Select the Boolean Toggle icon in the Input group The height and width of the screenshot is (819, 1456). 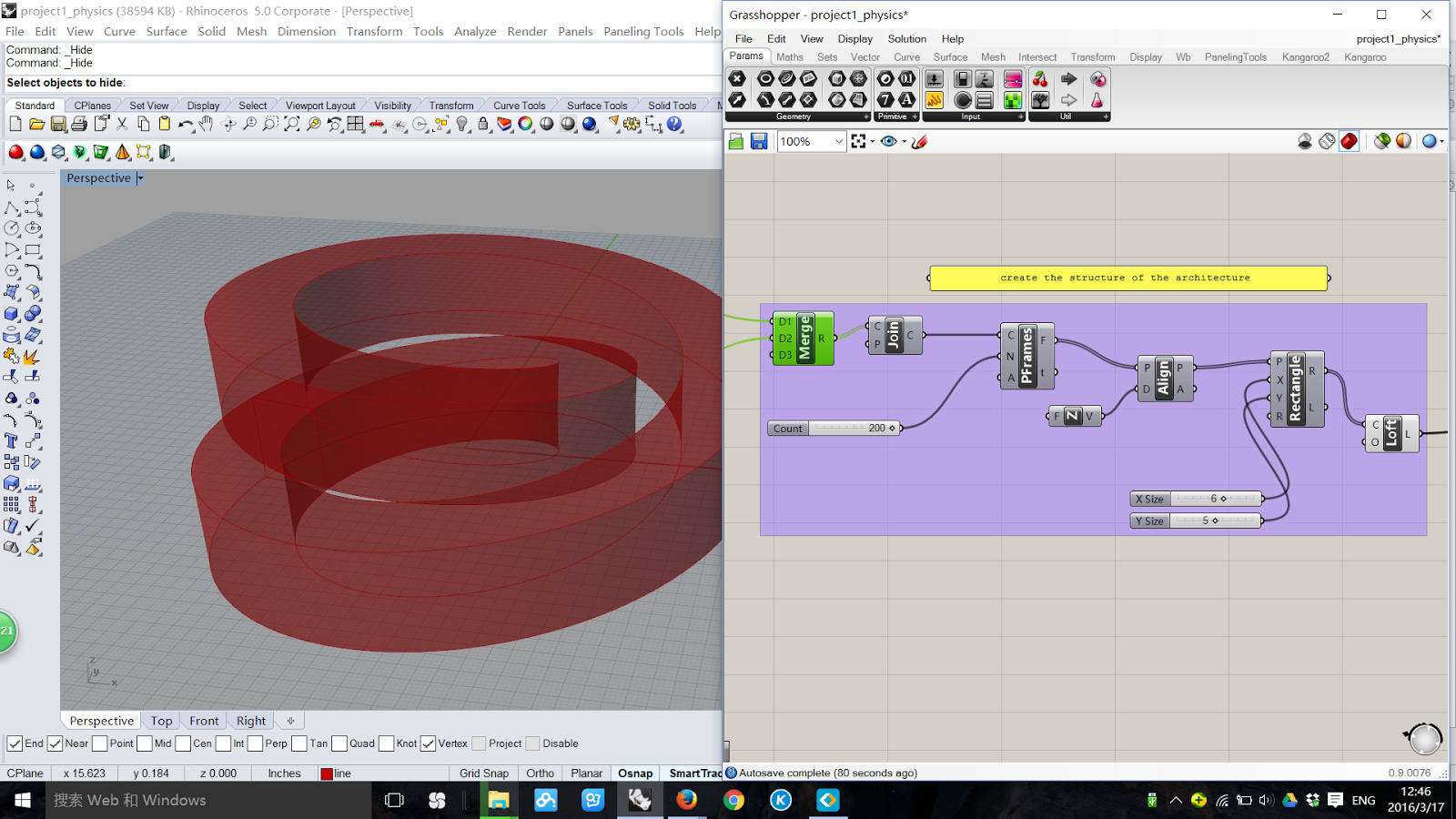coord(962,78)
